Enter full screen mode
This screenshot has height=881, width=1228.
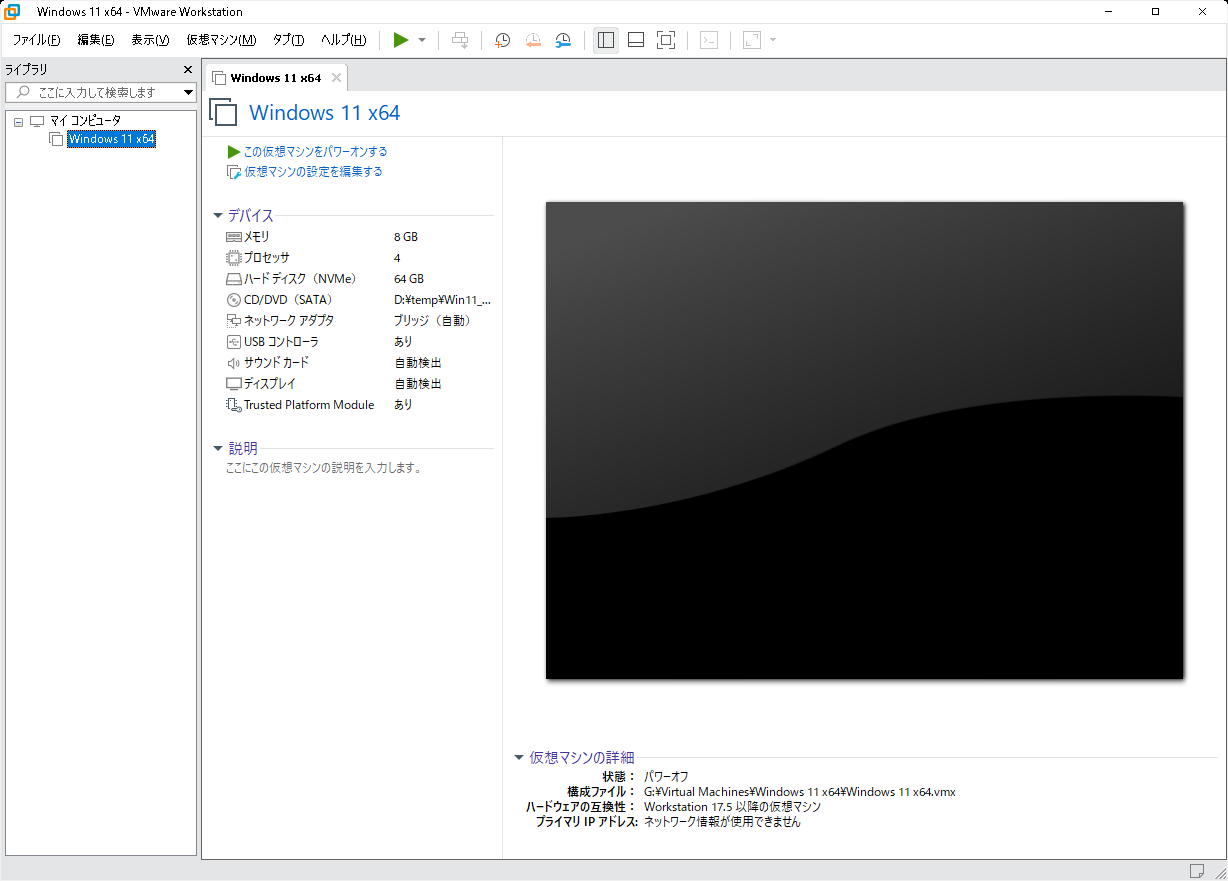(665, 40)
